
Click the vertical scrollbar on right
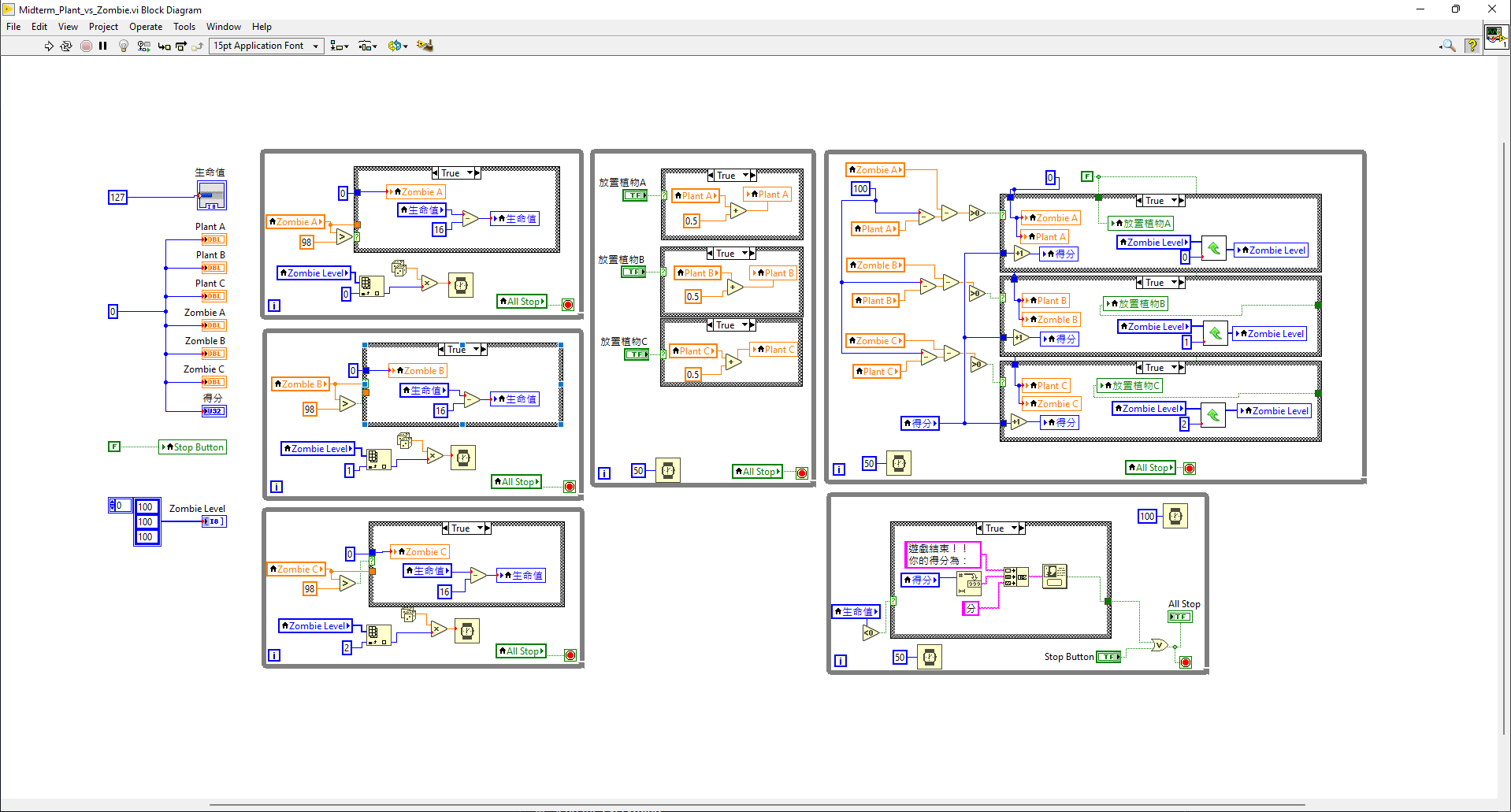click(x=1504, y=437)
